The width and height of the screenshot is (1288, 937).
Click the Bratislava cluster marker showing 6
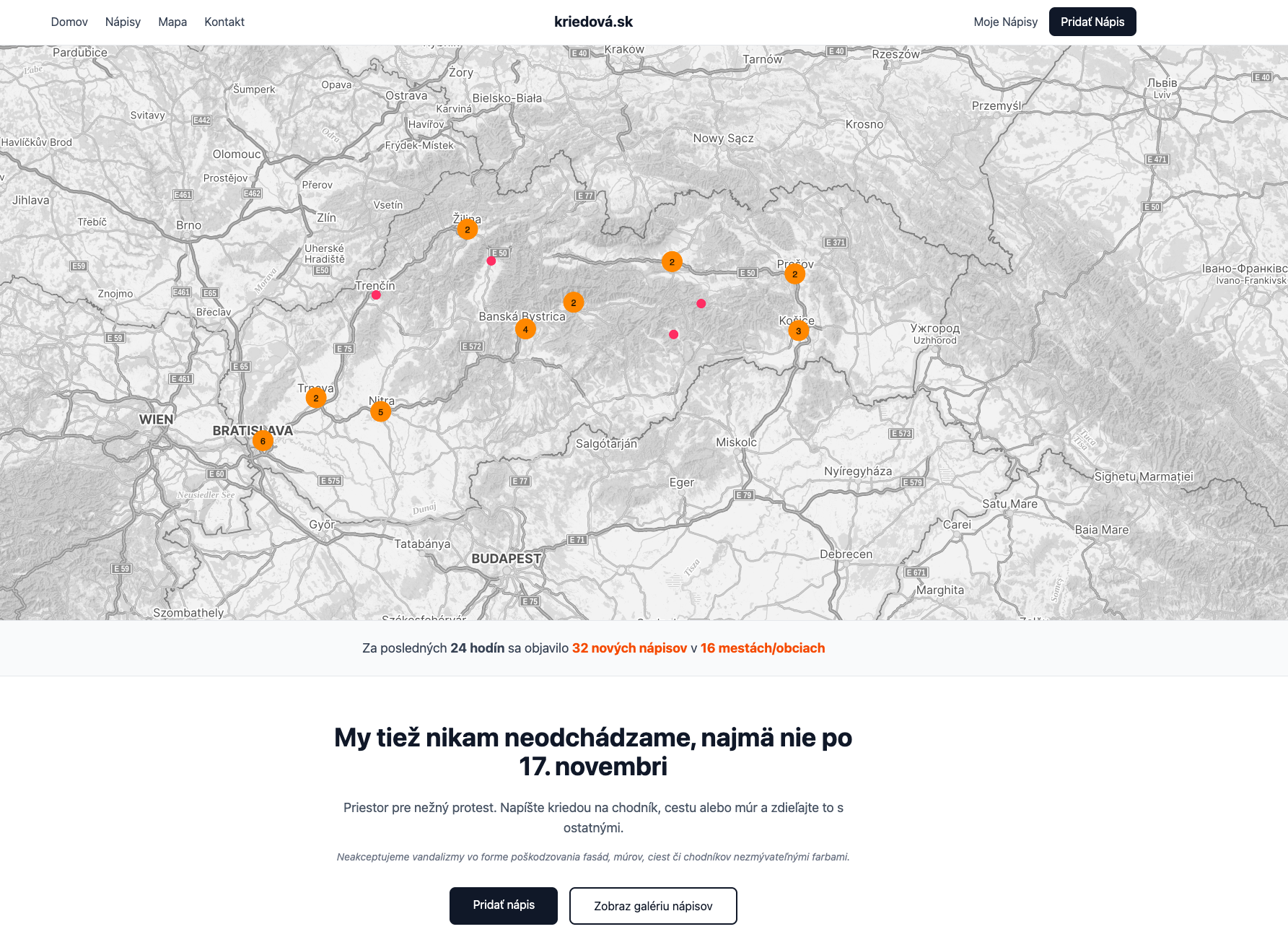pos(263,441)
